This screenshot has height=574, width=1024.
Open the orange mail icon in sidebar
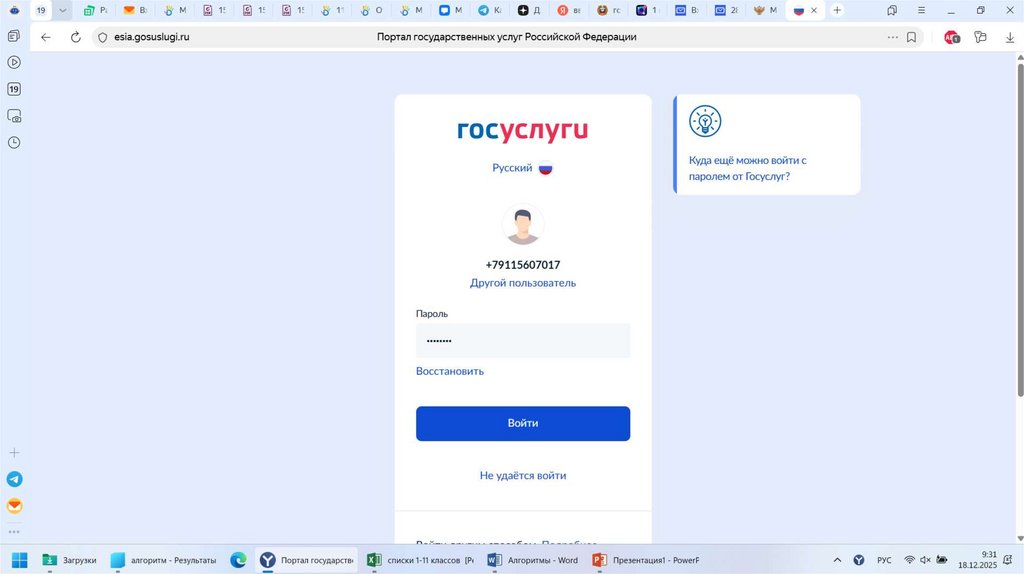[14, 506]
